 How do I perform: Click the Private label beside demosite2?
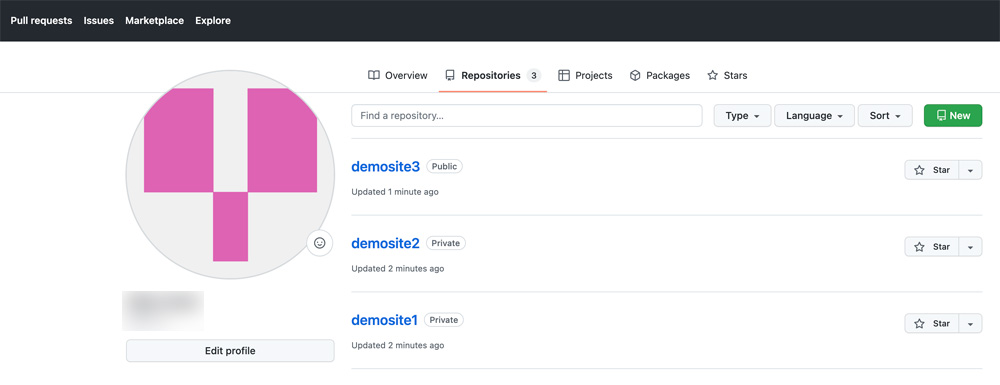coord(446,243)
